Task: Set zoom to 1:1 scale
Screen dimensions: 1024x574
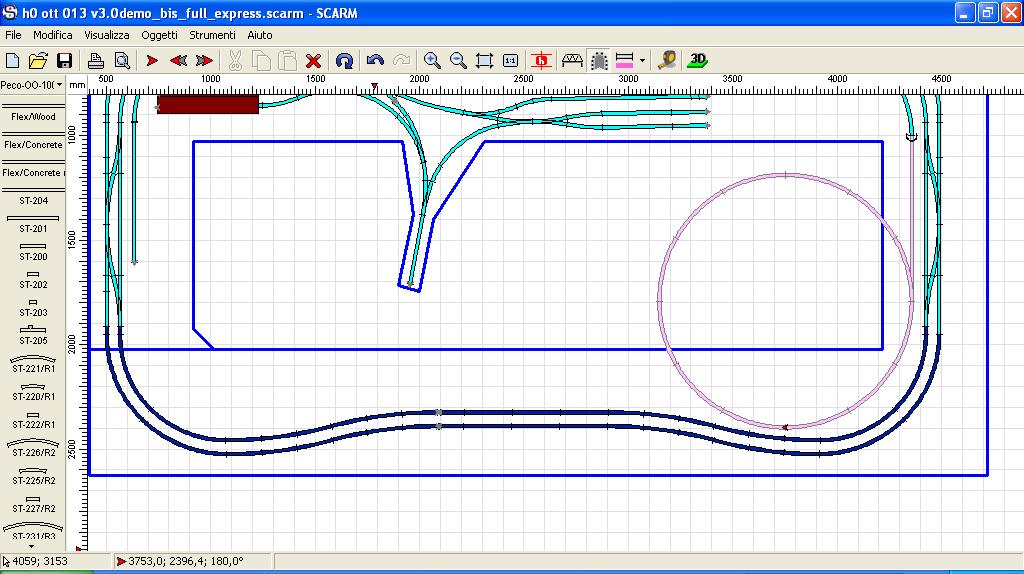Action: pos(510,61)
